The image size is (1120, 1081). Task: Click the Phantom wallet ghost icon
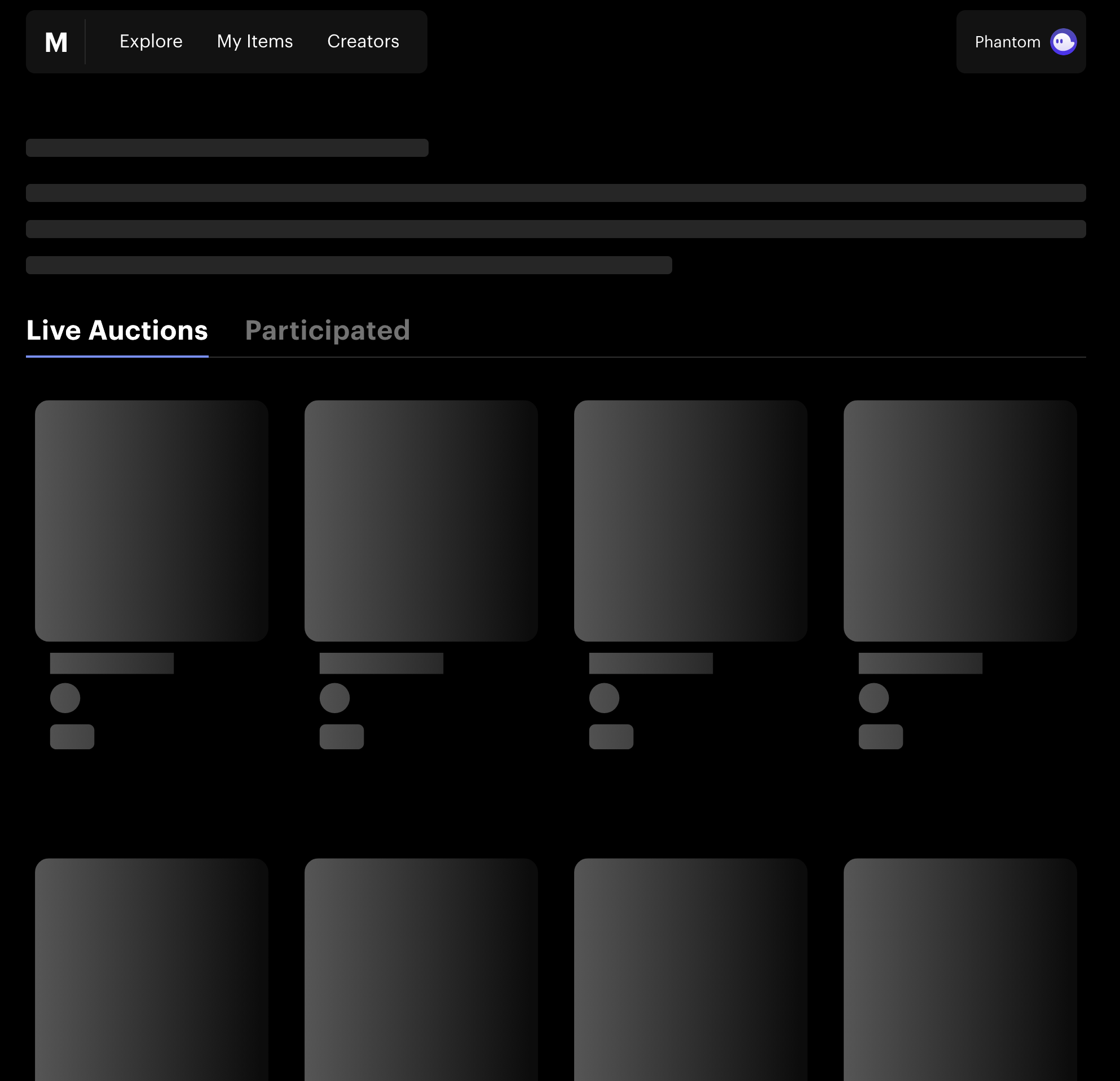tap(1063, 42)
